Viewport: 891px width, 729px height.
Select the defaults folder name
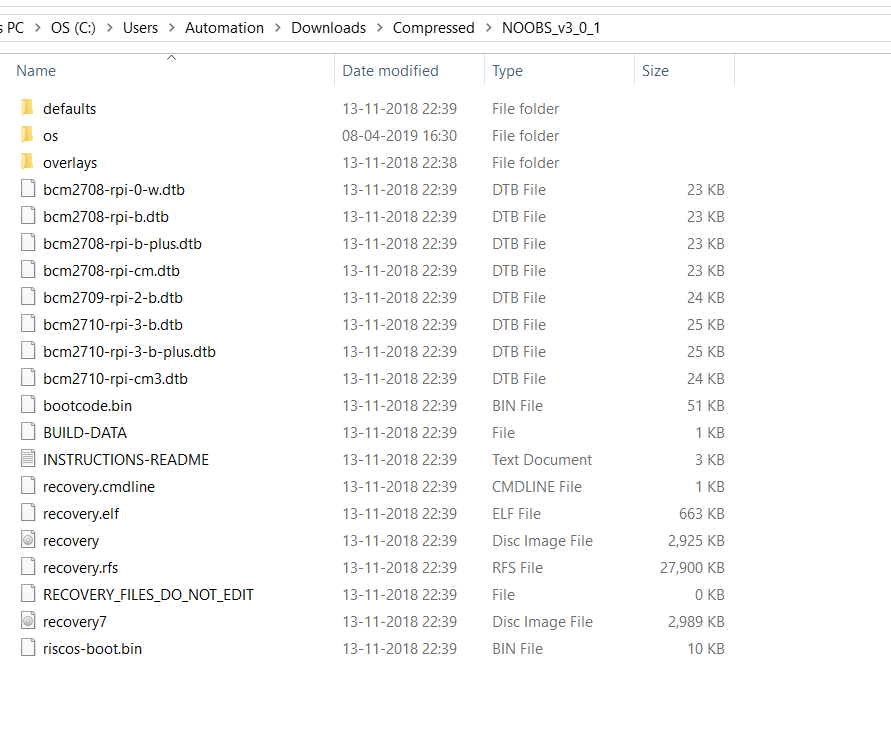[69, 109]
